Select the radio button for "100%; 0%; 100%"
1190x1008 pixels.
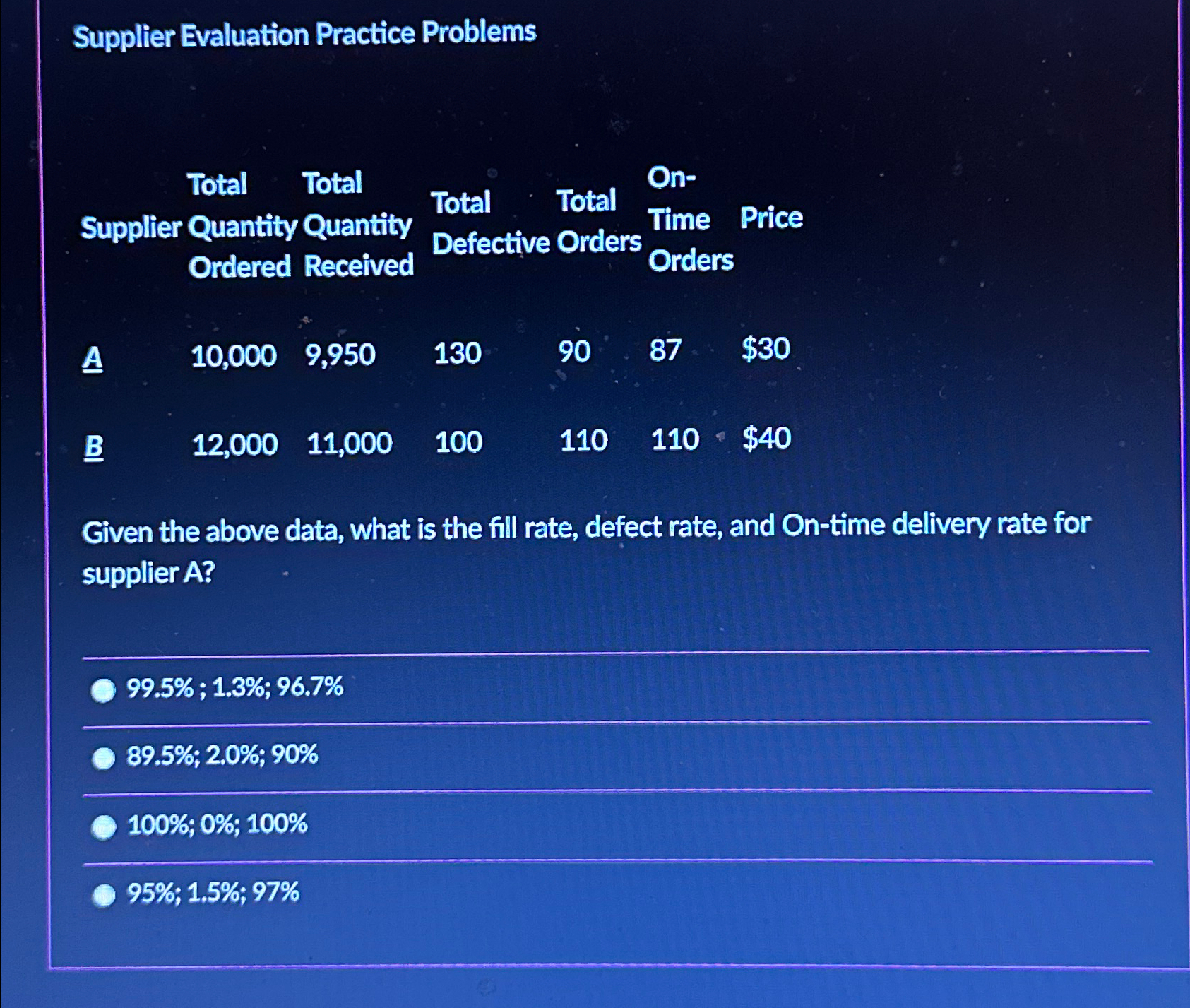click(103, 826)
